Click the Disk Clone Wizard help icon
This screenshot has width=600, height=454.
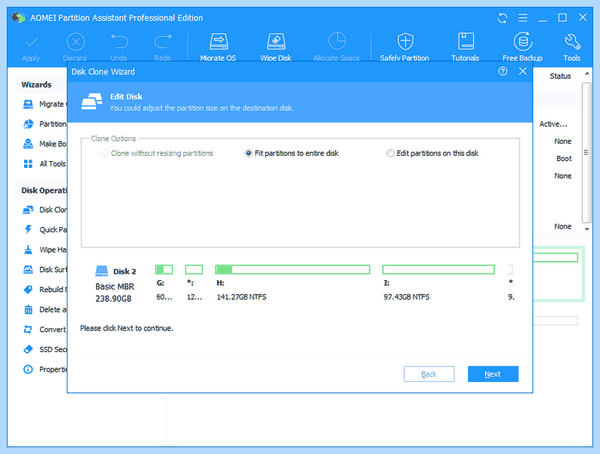pos(503,71)
